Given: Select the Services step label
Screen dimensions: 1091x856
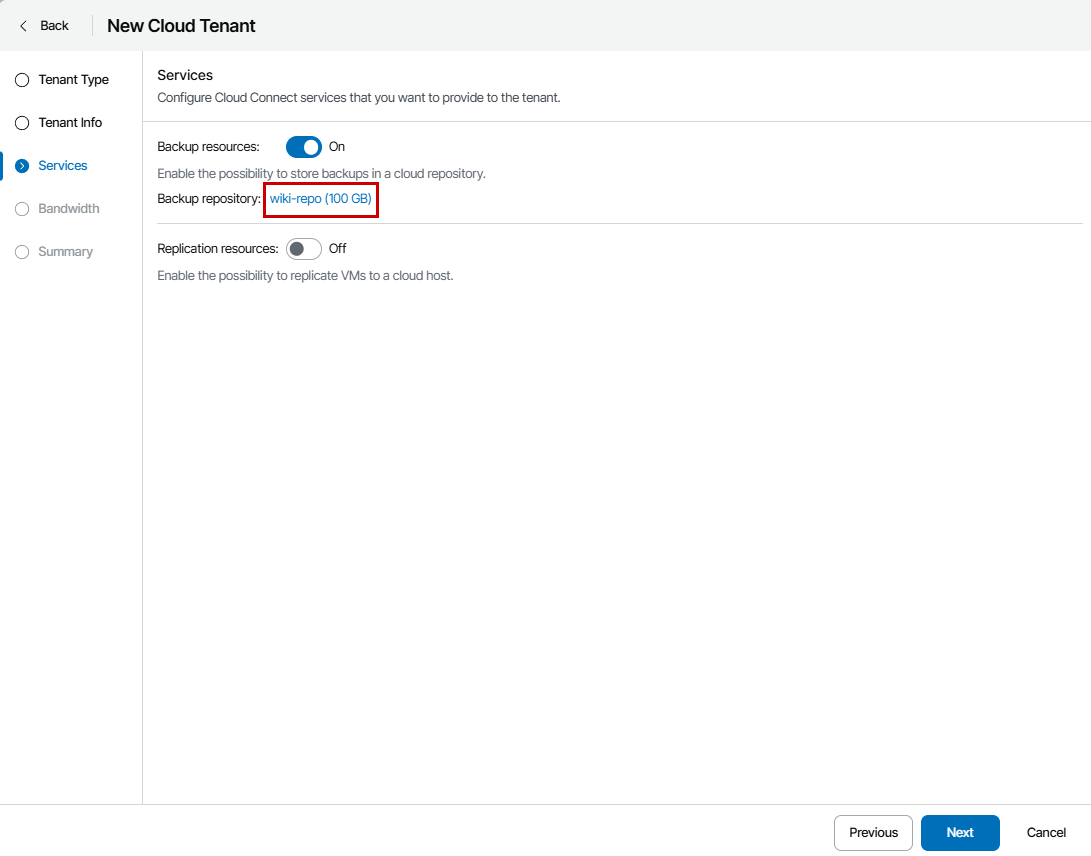Looking at the screenshot, I should click(x=62, y=166).
